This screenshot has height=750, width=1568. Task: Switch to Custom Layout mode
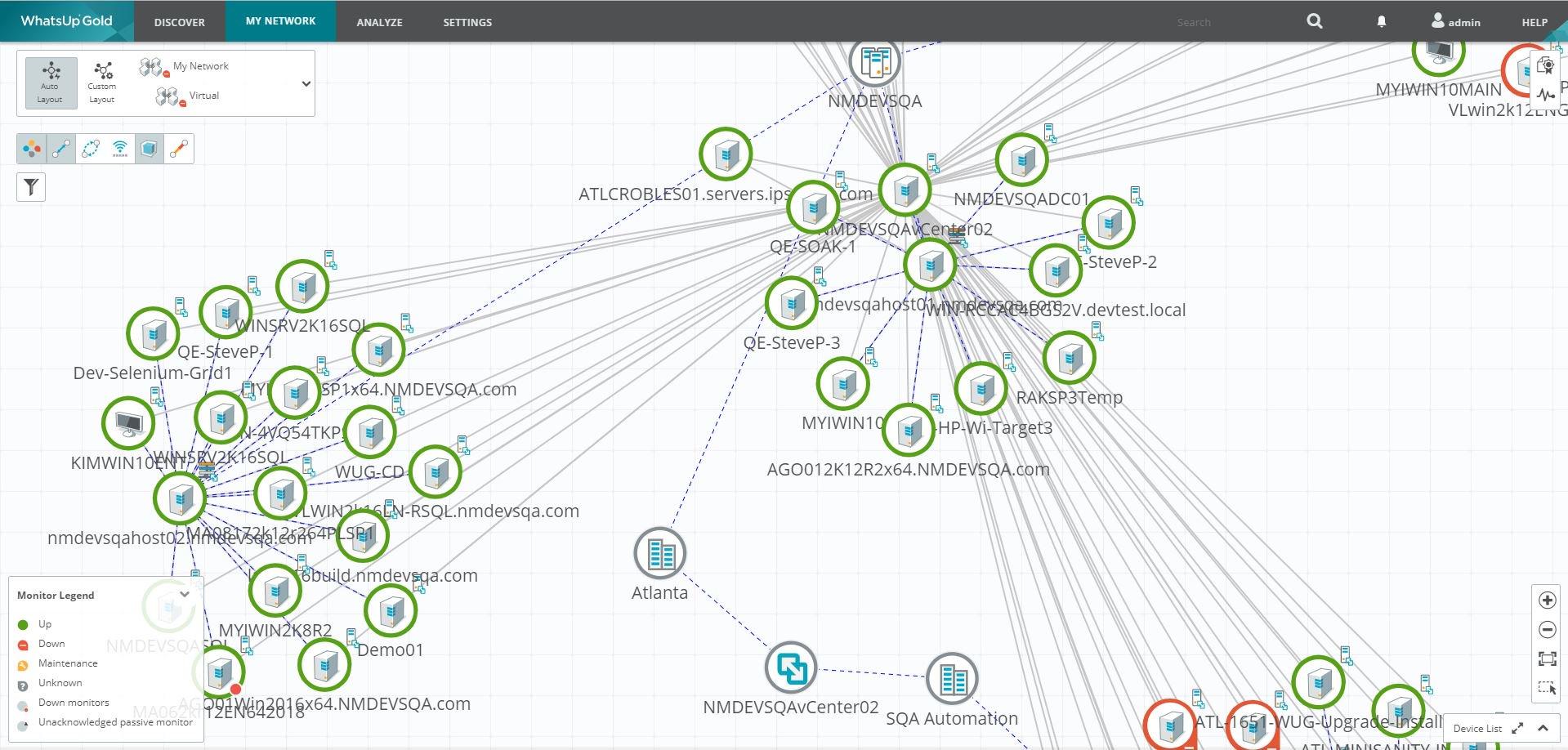click(102, 83)
